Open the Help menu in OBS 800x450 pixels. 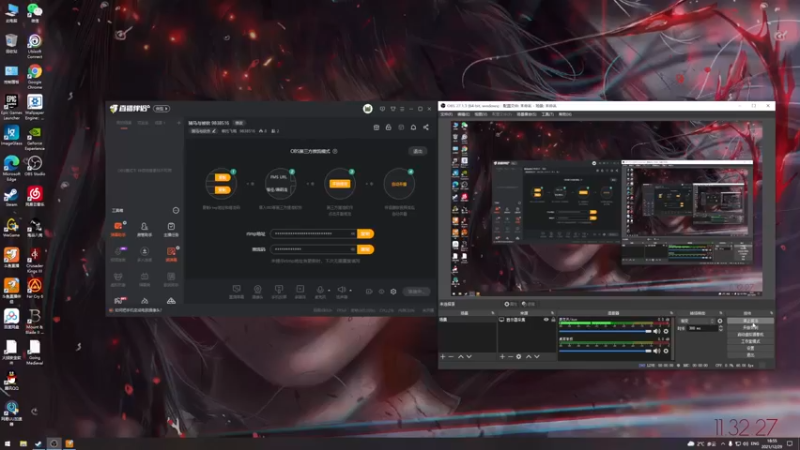coord(565,114)
